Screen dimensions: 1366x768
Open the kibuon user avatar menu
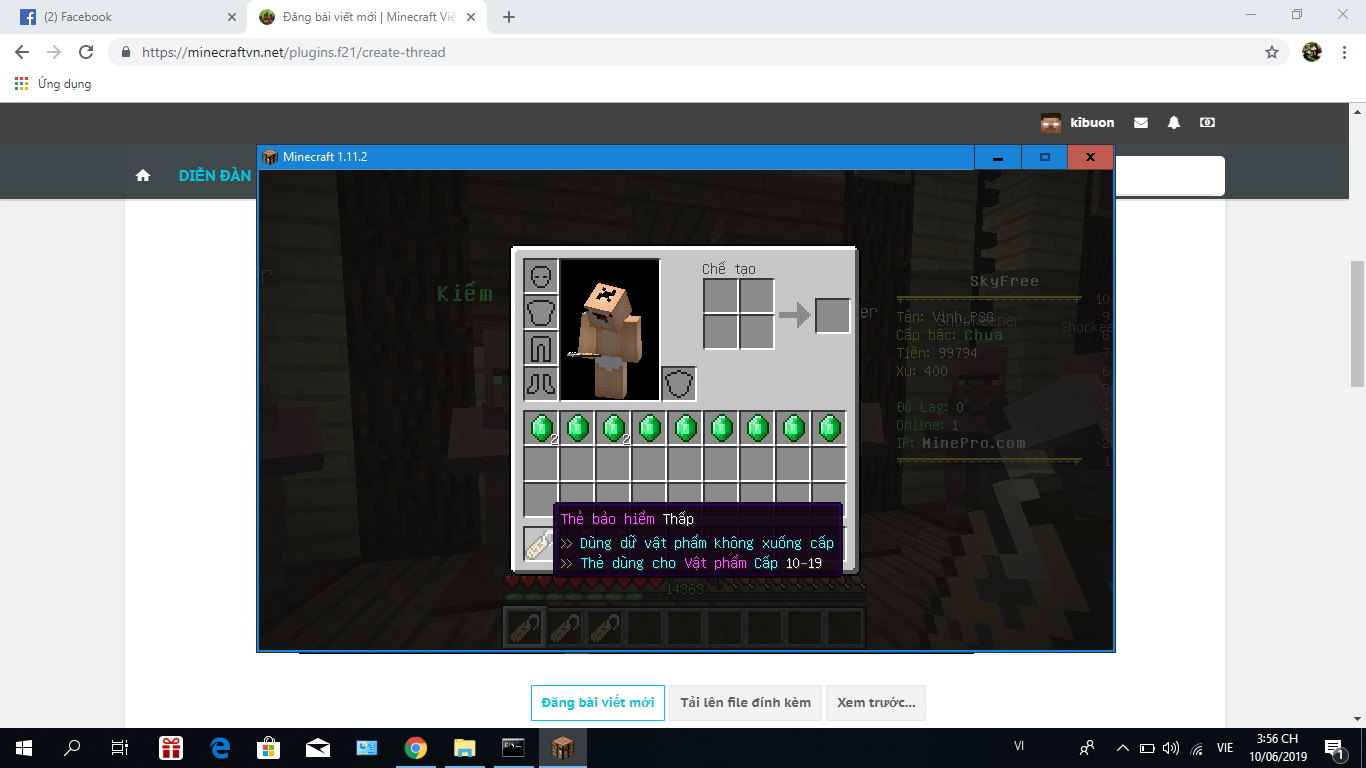[1051, 123]
